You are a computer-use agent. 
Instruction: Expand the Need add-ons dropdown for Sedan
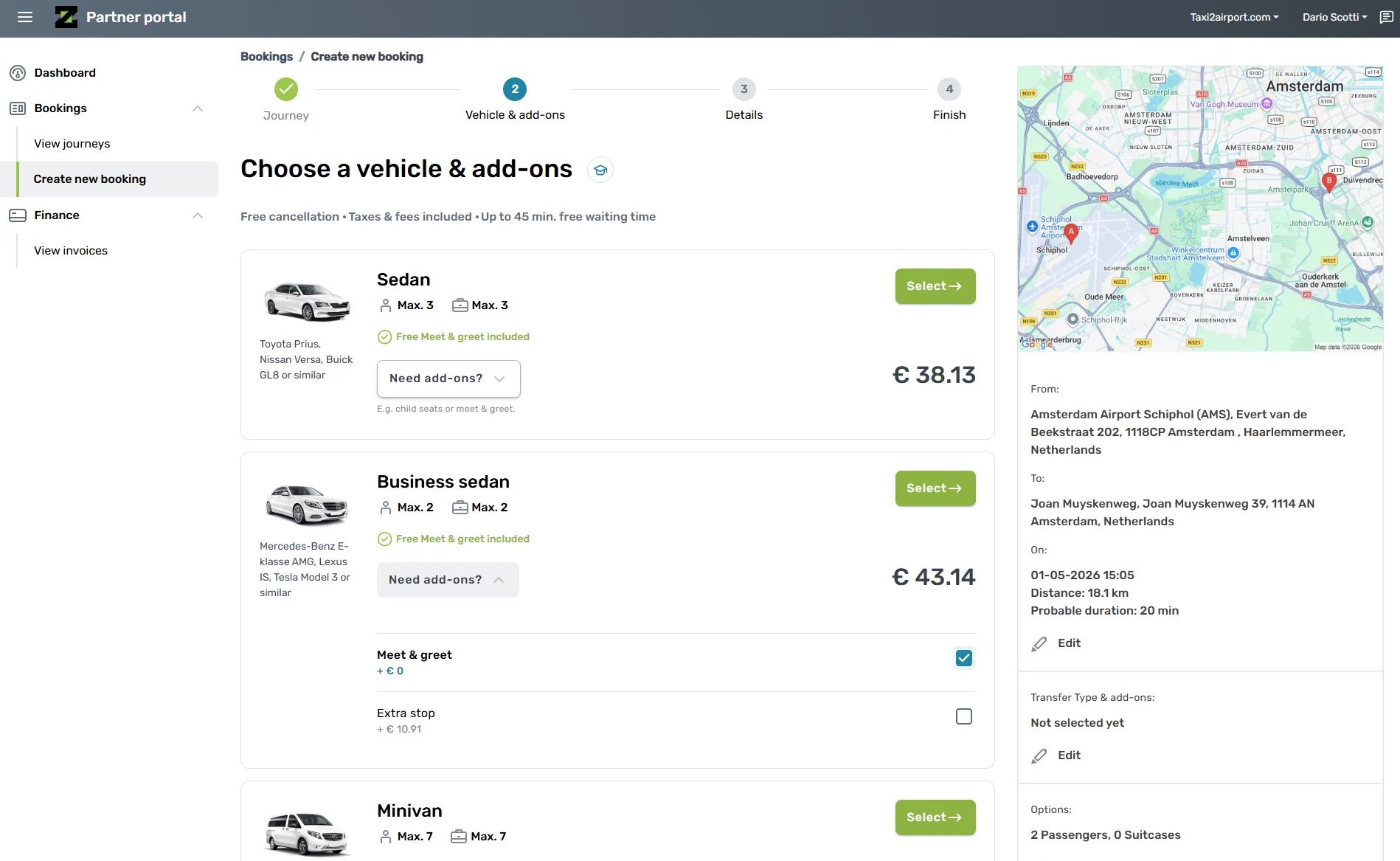[x=448, y=378]
